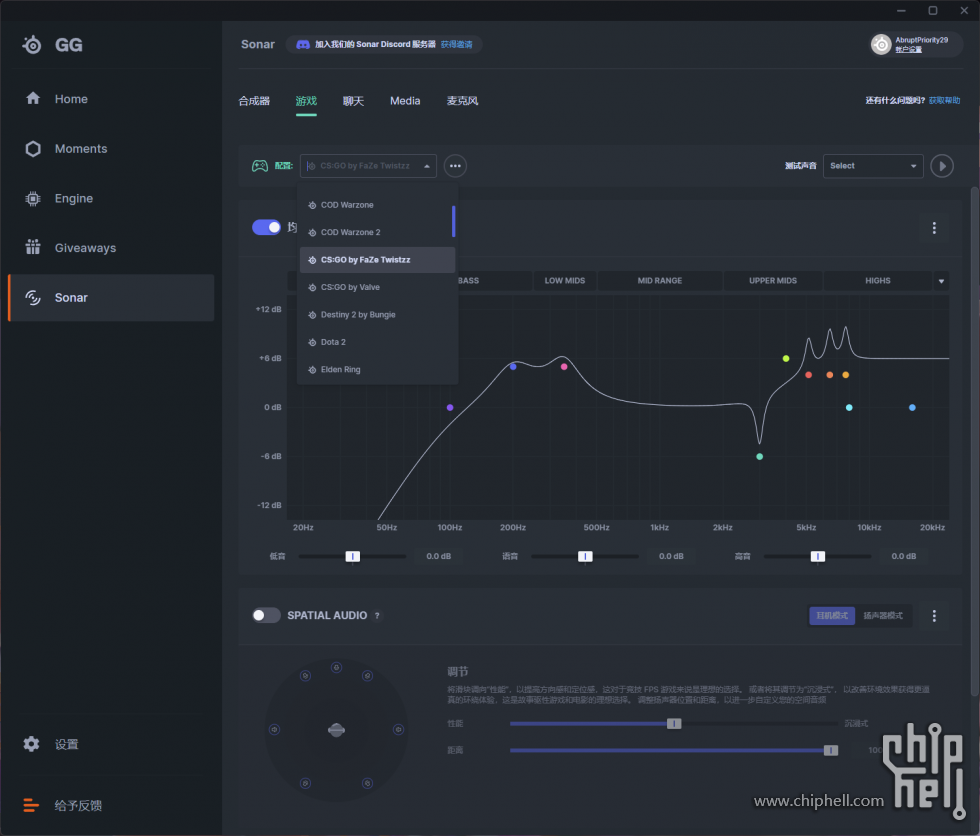Click the Spatial Audio help question mark
Image resolution: width=980 pixels, height=836 pixels.
377,615
